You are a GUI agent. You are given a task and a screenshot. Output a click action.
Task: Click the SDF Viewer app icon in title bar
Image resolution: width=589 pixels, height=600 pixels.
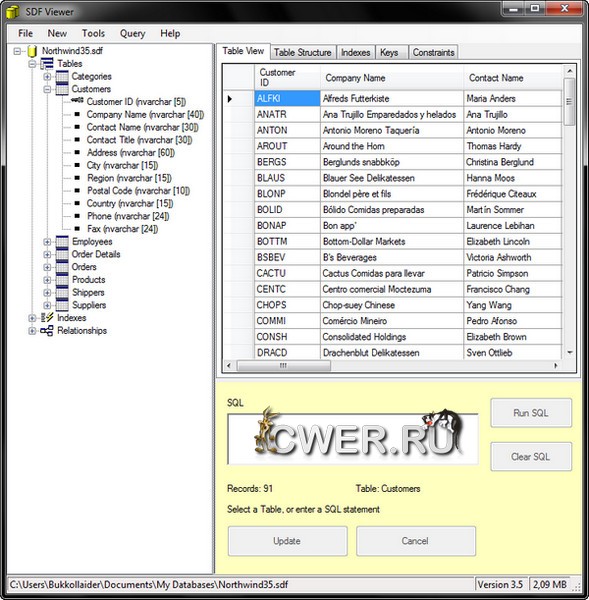[12, 12]
